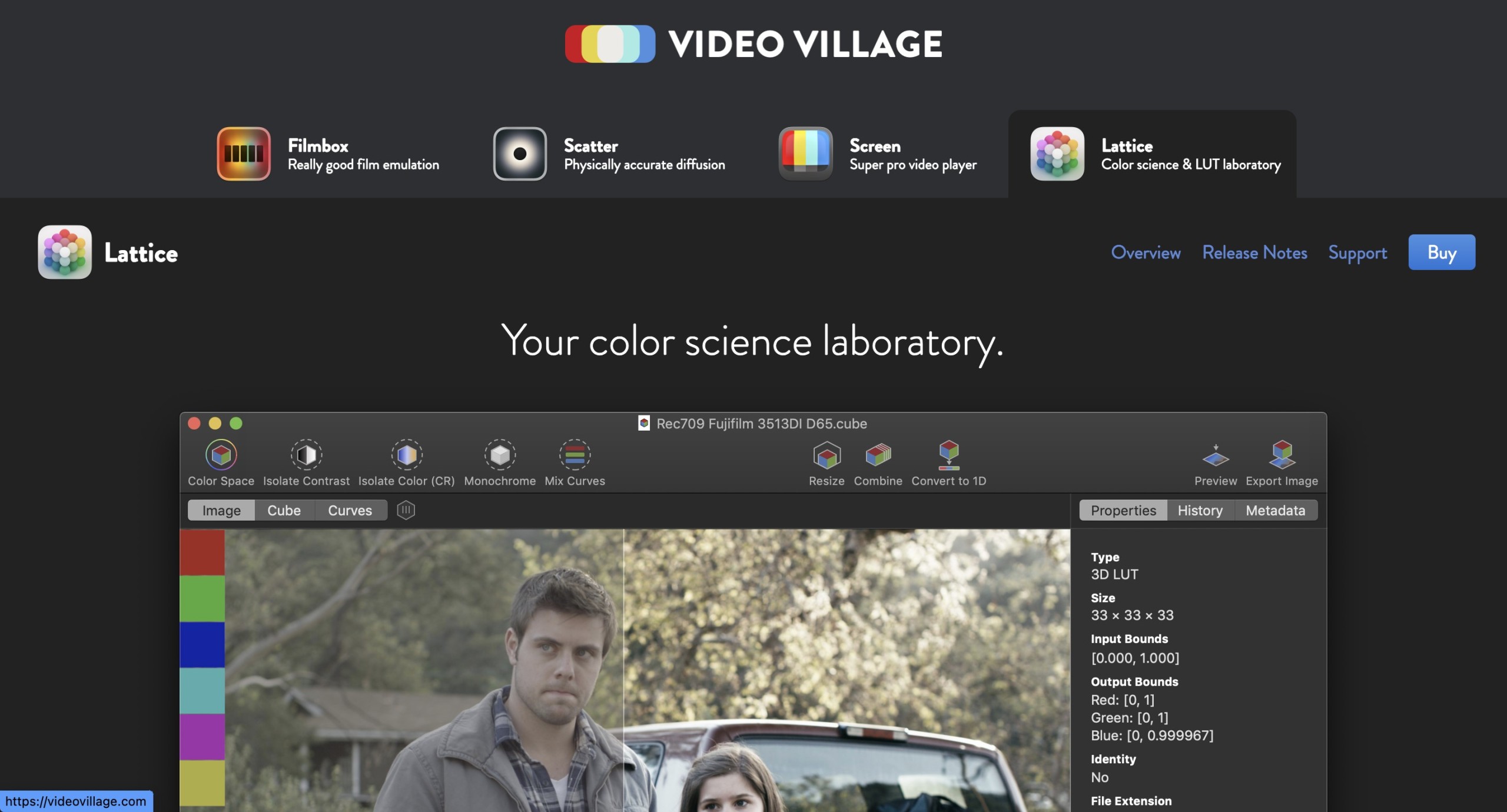Click the Isolate Color (CR) icon
Image resolution: width=1507 pixels, height=812 pixels.
406,455
